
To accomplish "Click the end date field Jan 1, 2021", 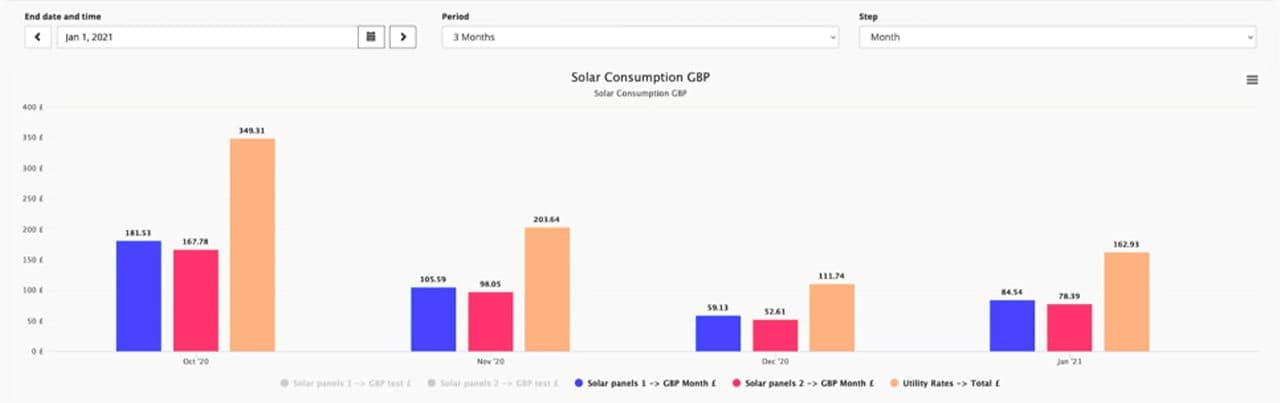I will pyautogui.click(x=206, y=37).
